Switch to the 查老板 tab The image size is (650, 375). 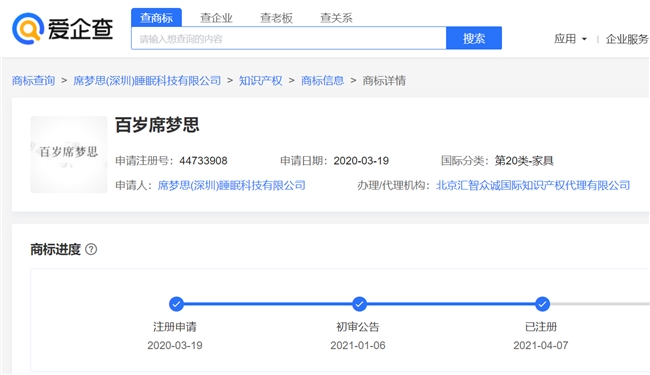pos(276,18)
